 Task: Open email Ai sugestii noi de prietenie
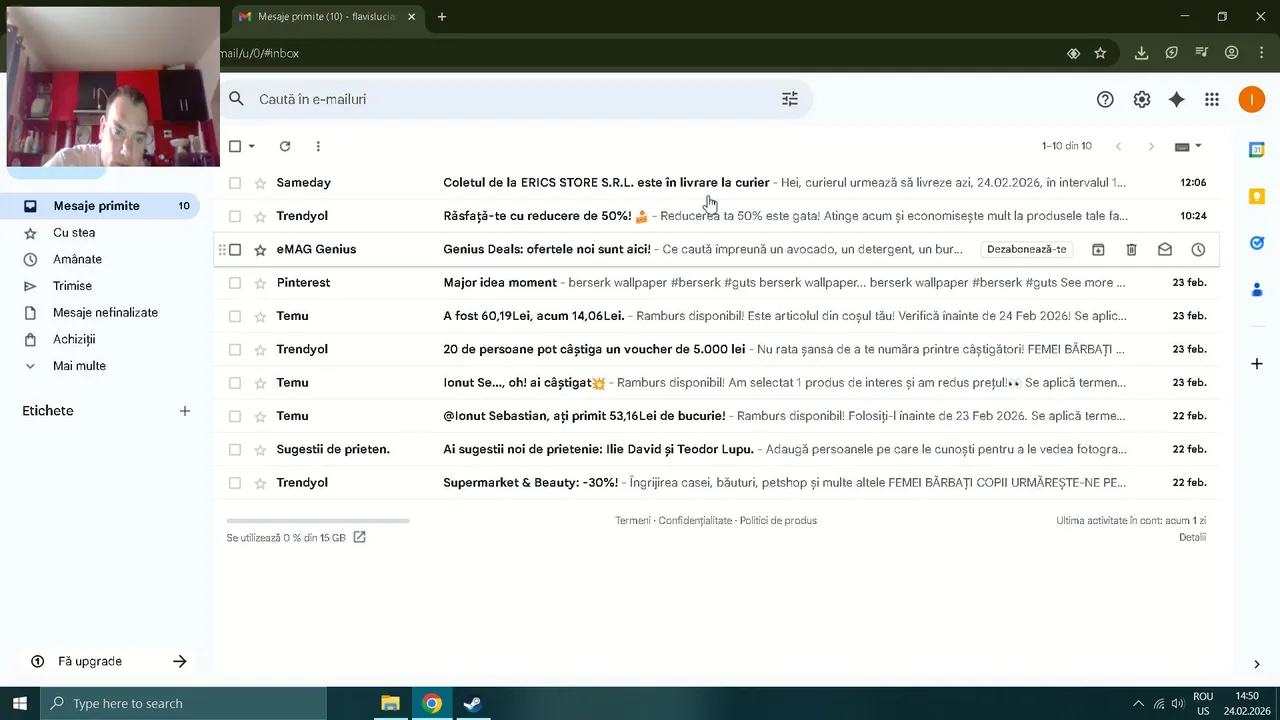[718, 450]
